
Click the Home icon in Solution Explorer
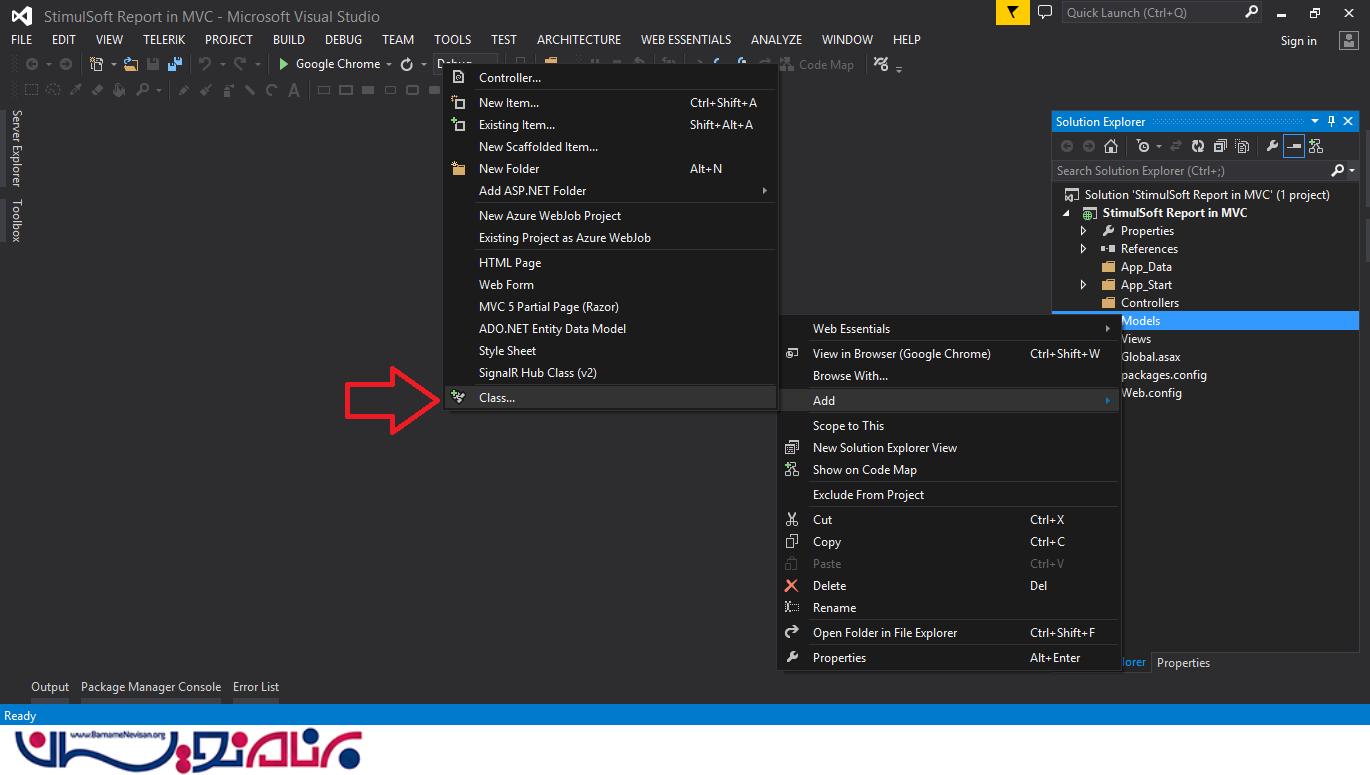click(x=1110, y=146)
